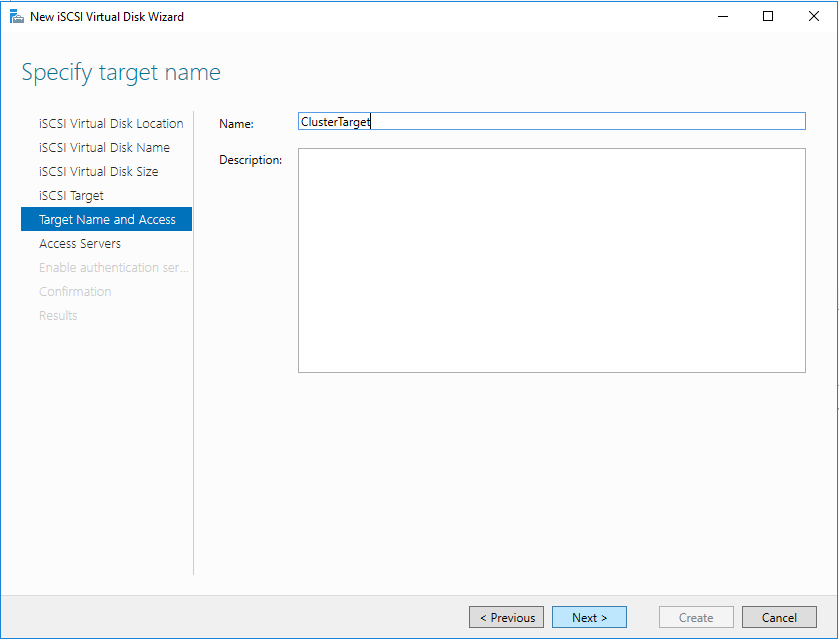Minimize the New iSCSI Virtual Disk Wizard window
The width and height of the screenshot is (839, 639).
721,17
